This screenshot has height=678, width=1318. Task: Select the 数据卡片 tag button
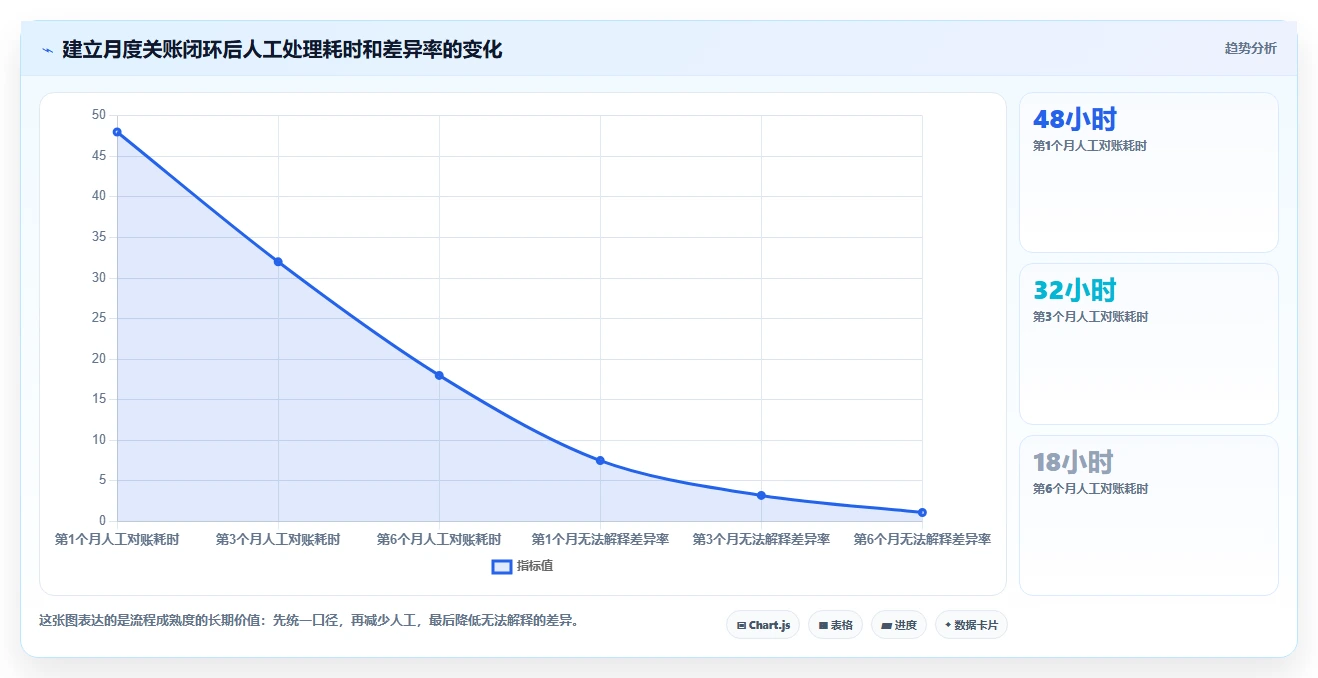tap(971, 625)
